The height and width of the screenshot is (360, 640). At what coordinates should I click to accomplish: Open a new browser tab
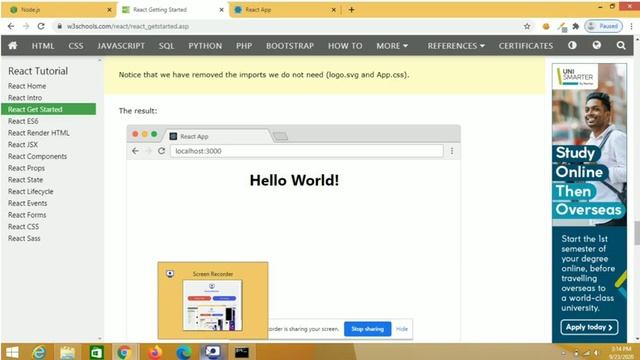(351, 9)
